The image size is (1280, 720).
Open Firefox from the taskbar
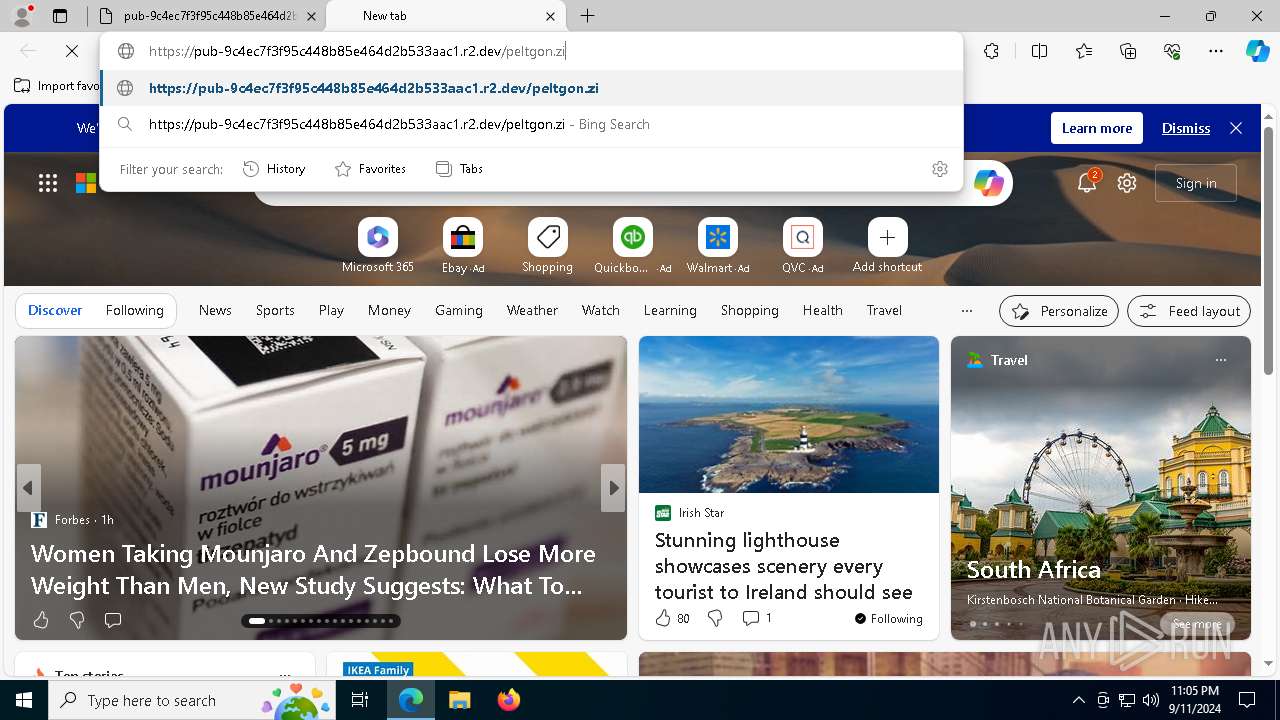(509, 700)
